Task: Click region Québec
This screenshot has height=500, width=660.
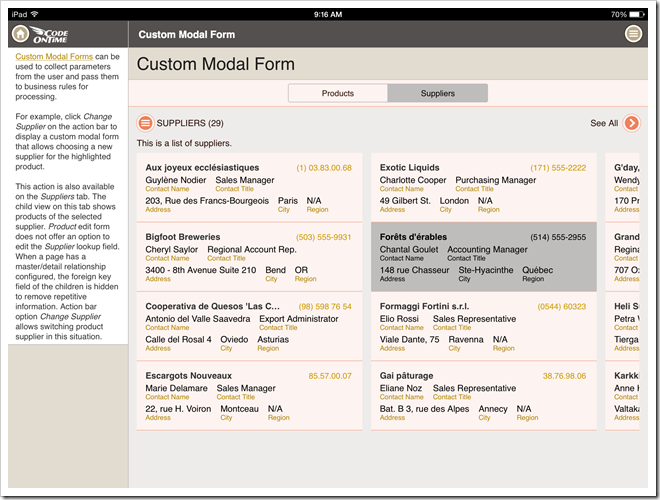Action: tap(538, 270)
